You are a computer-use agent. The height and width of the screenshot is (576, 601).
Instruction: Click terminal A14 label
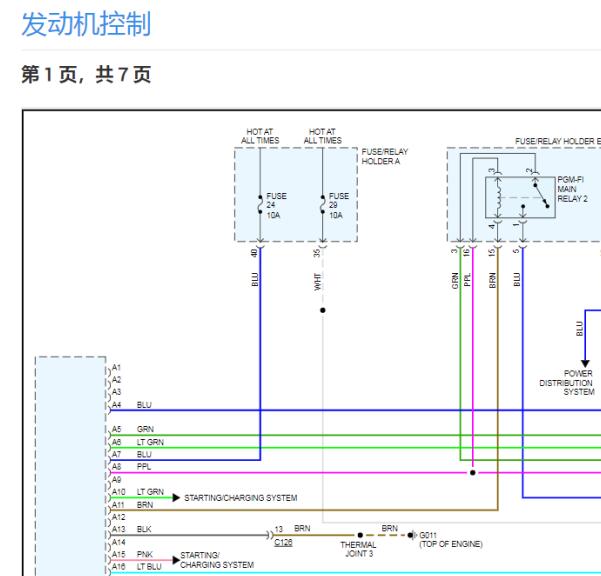pyautogui.click(x=118, y=542)
